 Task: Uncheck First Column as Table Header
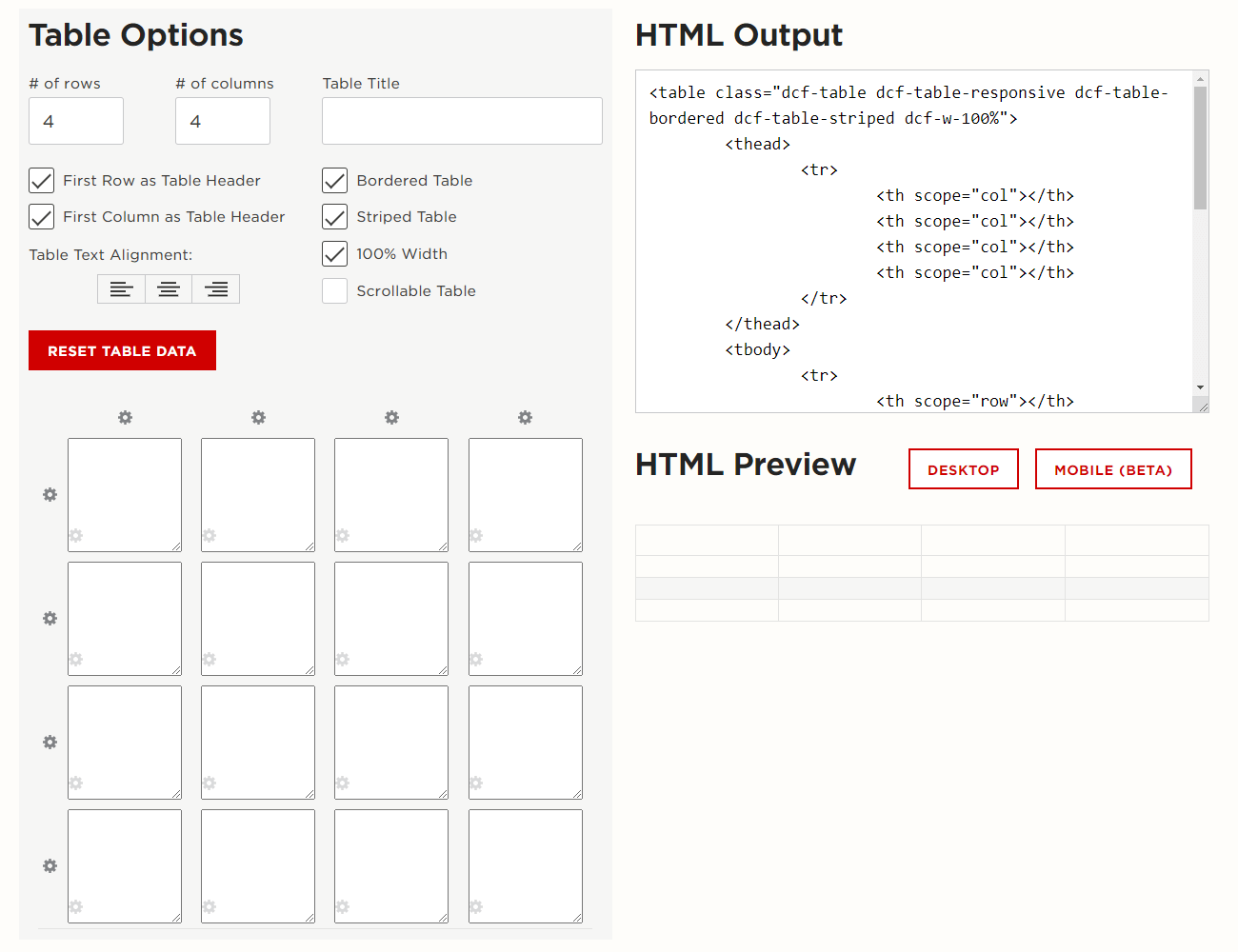point(42,217)
